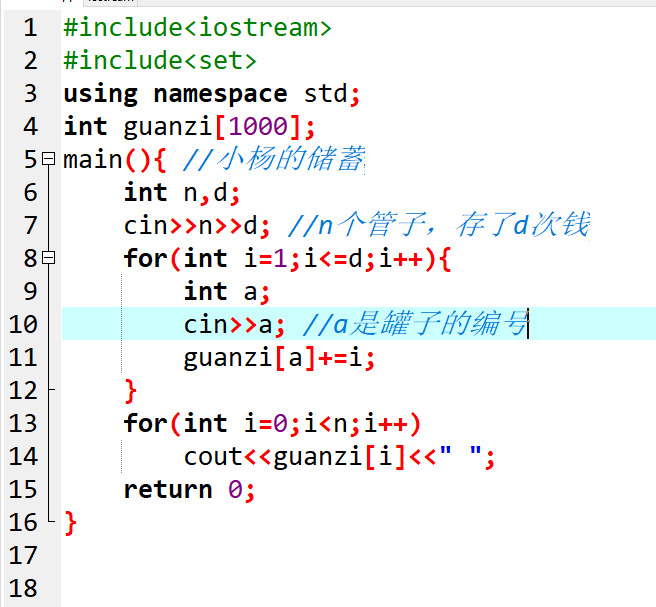Click the empty line 17 in editor
656x607 pixels.
pyautogui.click(x=300, y=555)
